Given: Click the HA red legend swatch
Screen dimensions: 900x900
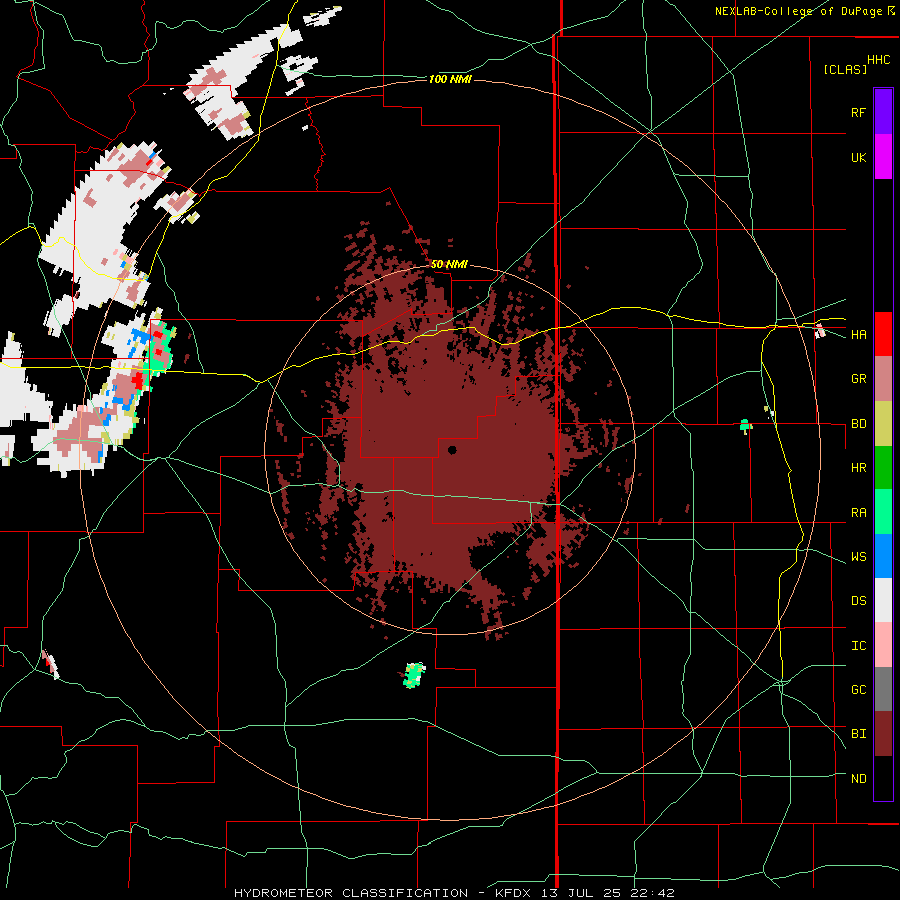Looking at the screenshot, I should point(883,334).
